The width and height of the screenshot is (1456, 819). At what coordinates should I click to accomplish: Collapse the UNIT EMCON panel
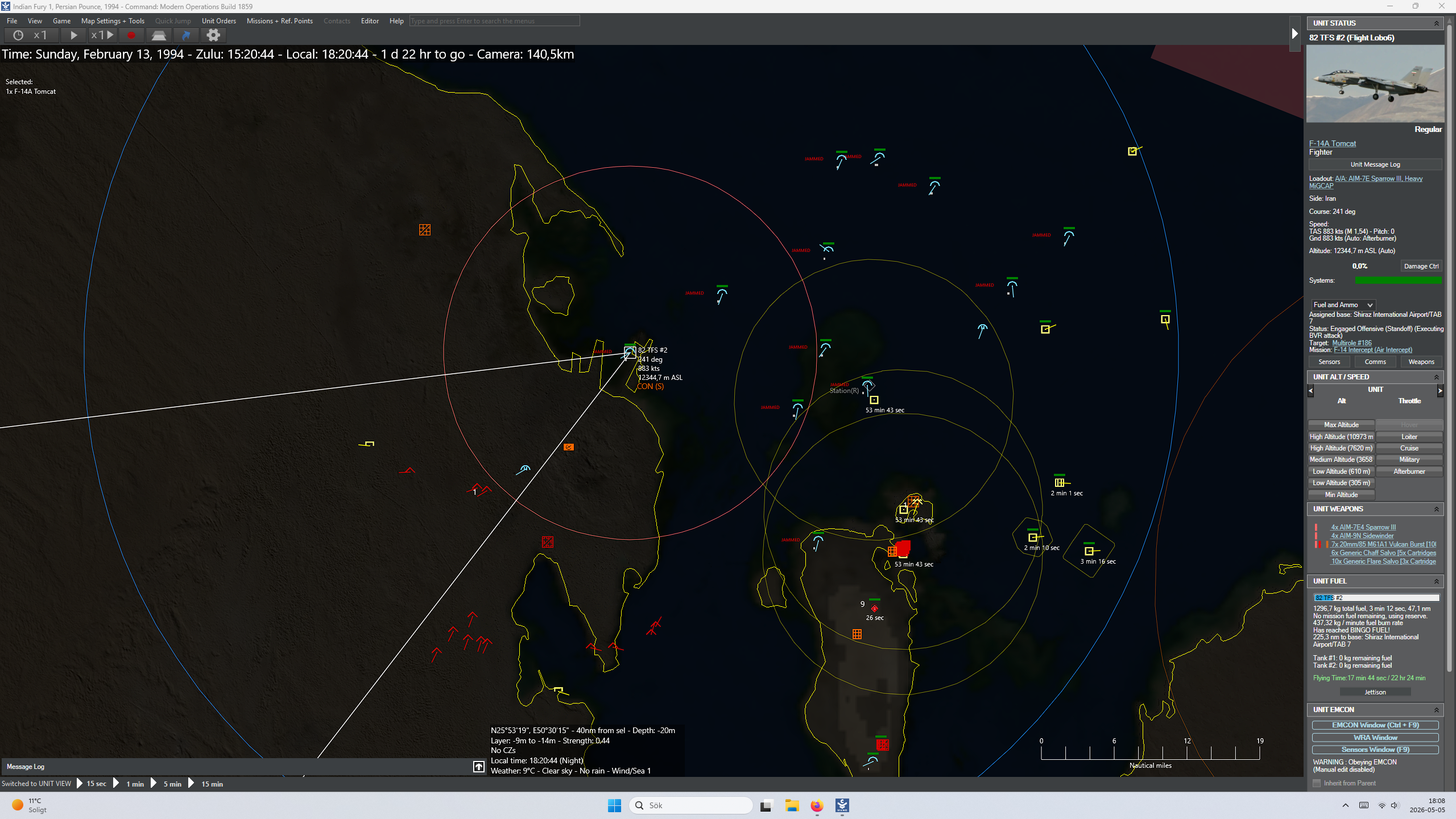pos(1436,710)
